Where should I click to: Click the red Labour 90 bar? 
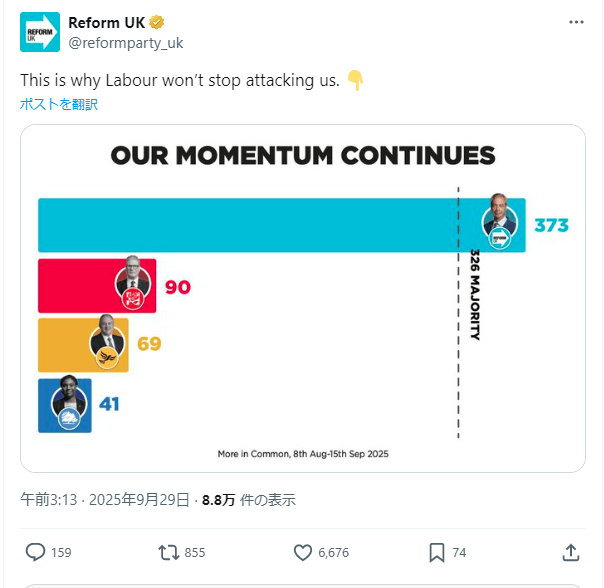pyautogui.click(x=97, y=286)
